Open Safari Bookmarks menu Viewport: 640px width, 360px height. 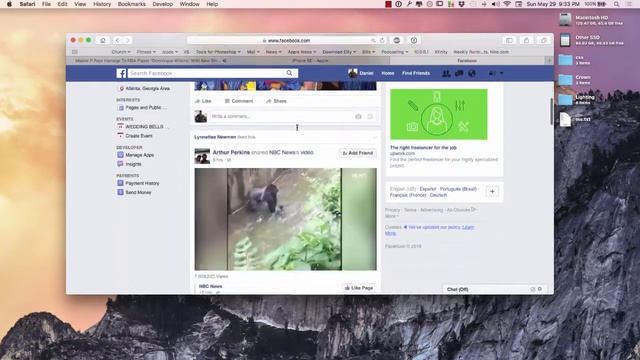click(131, 4)
